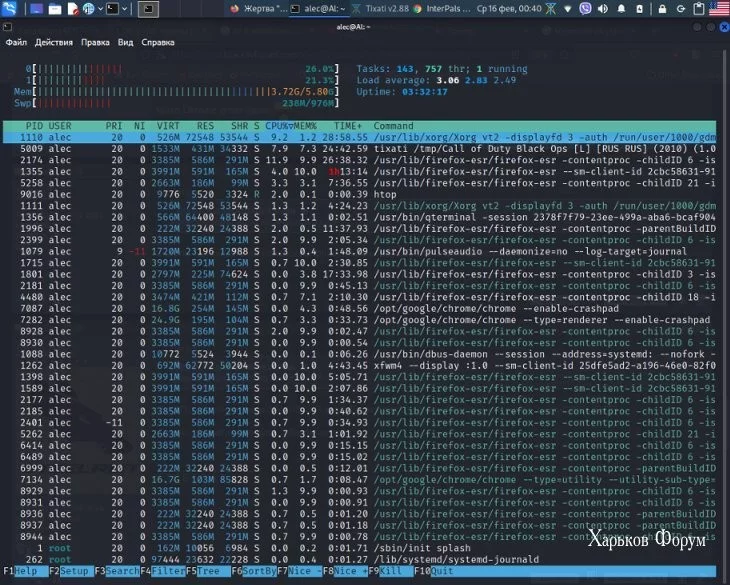
Task: Open the clipboard manager tray icon
Action: pos(698,8)
